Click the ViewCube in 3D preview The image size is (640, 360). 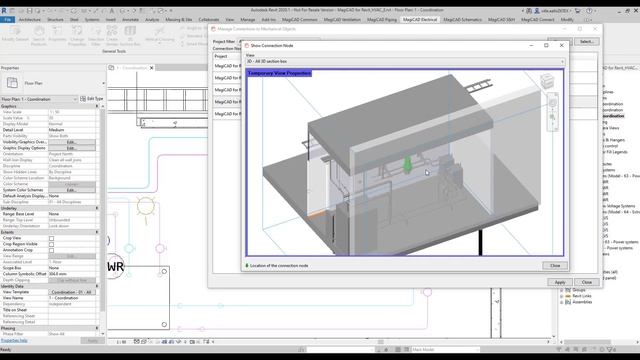[x=547, y=81]
